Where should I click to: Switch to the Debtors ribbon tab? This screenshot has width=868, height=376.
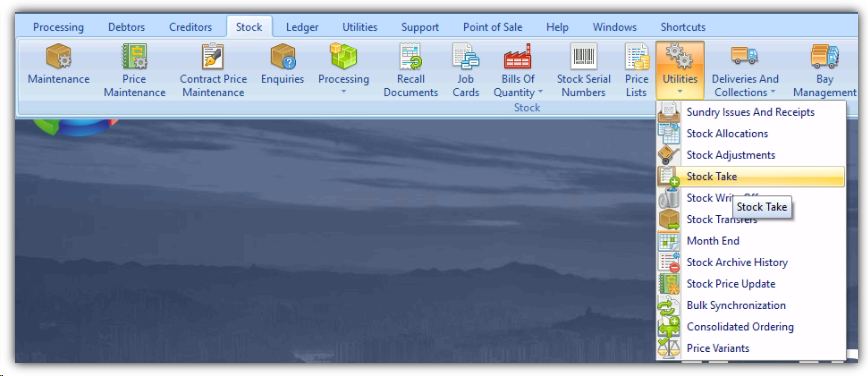click(126, 27)
